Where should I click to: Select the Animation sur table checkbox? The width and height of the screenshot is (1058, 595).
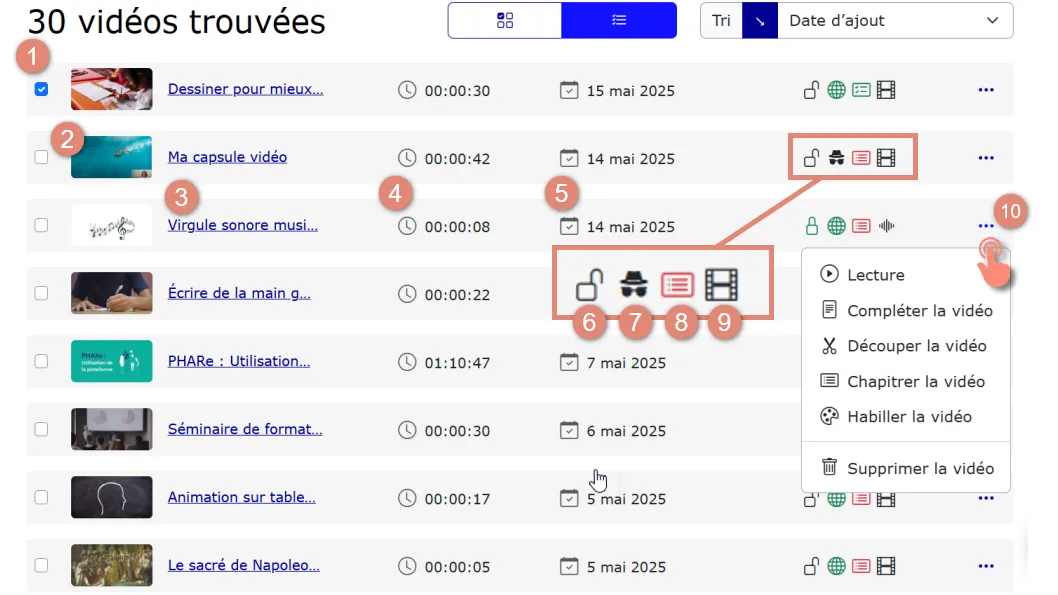coord(41,497)
